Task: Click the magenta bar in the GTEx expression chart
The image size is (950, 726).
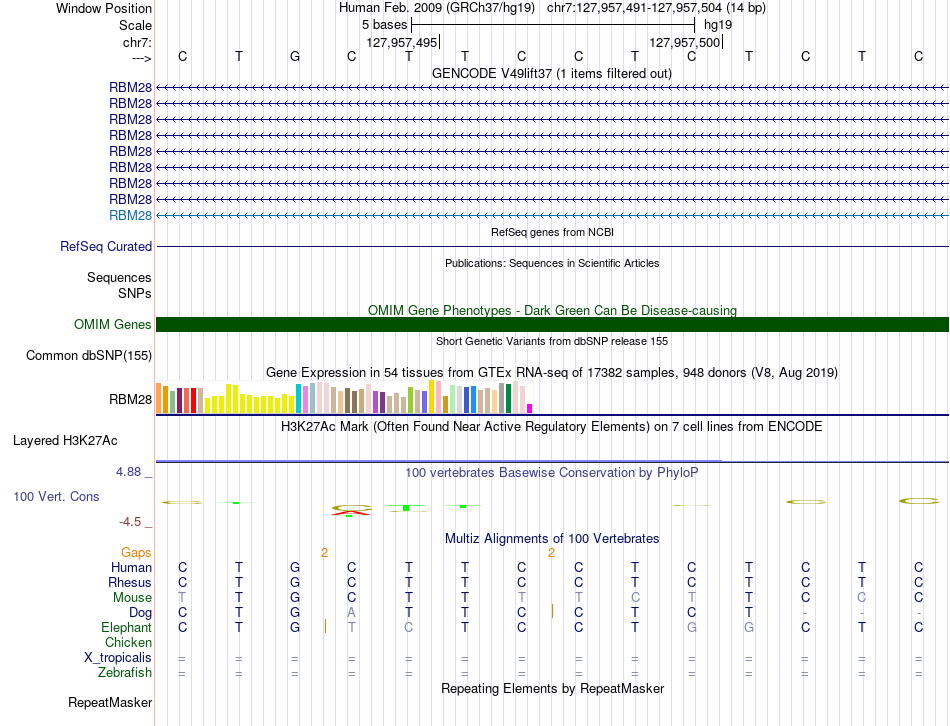Action: coord(530,407)
